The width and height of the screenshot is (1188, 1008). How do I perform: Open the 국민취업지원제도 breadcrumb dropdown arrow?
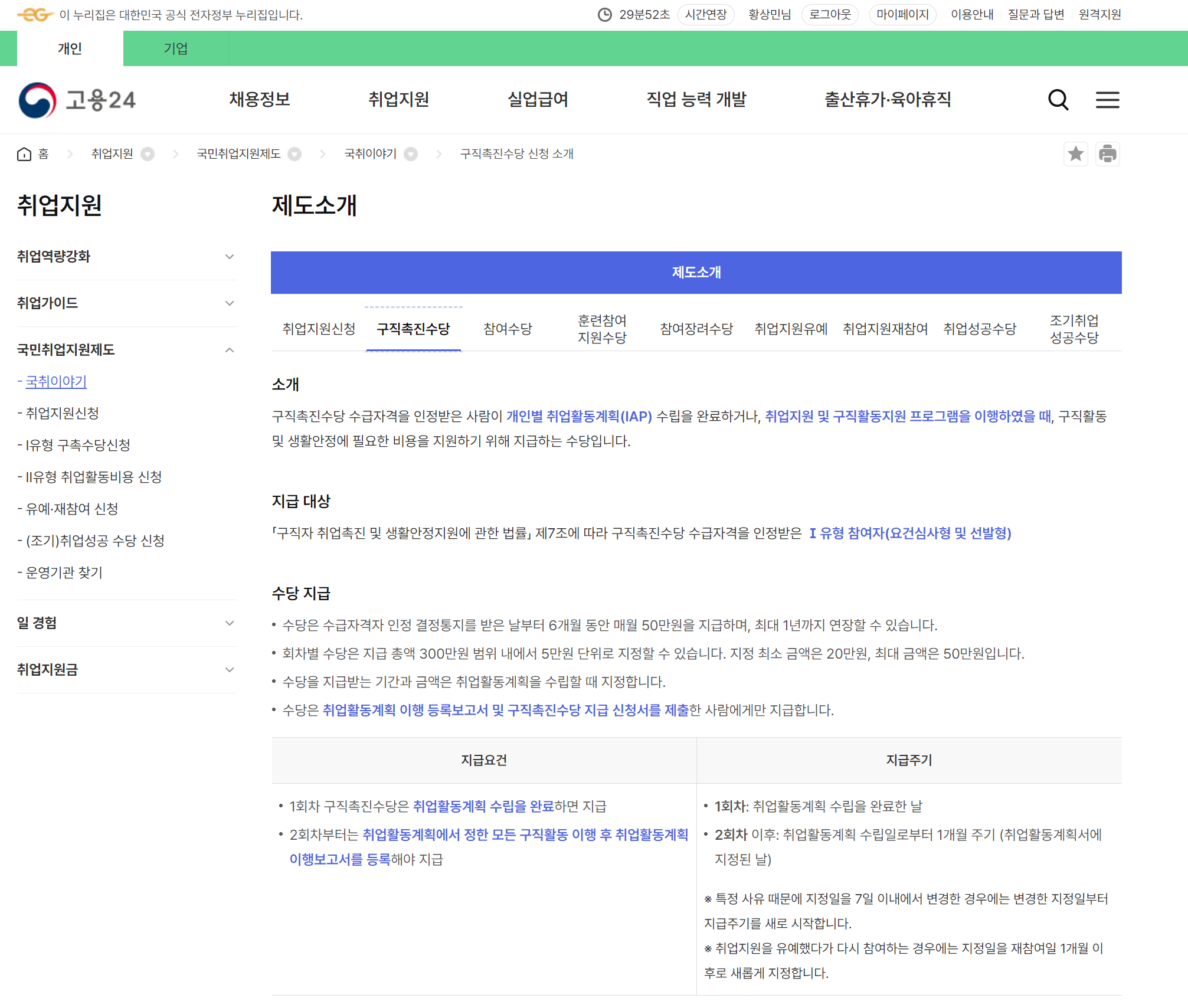(294, 154)
